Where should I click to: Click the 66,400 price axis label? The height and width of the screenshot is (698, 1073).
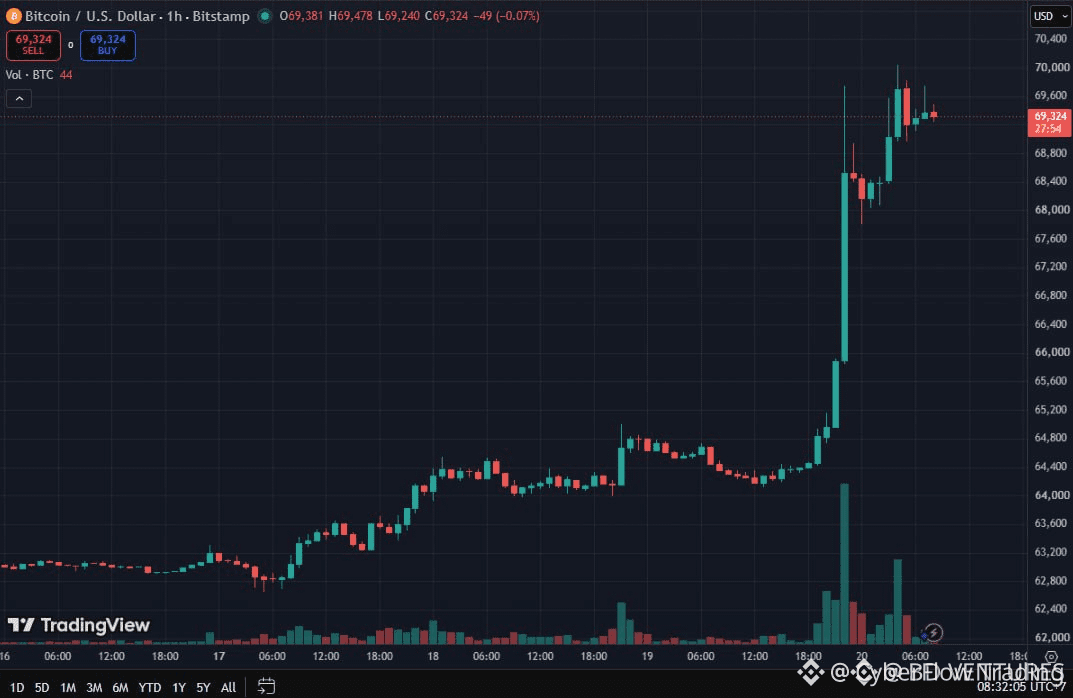[x=1050, y=324]
